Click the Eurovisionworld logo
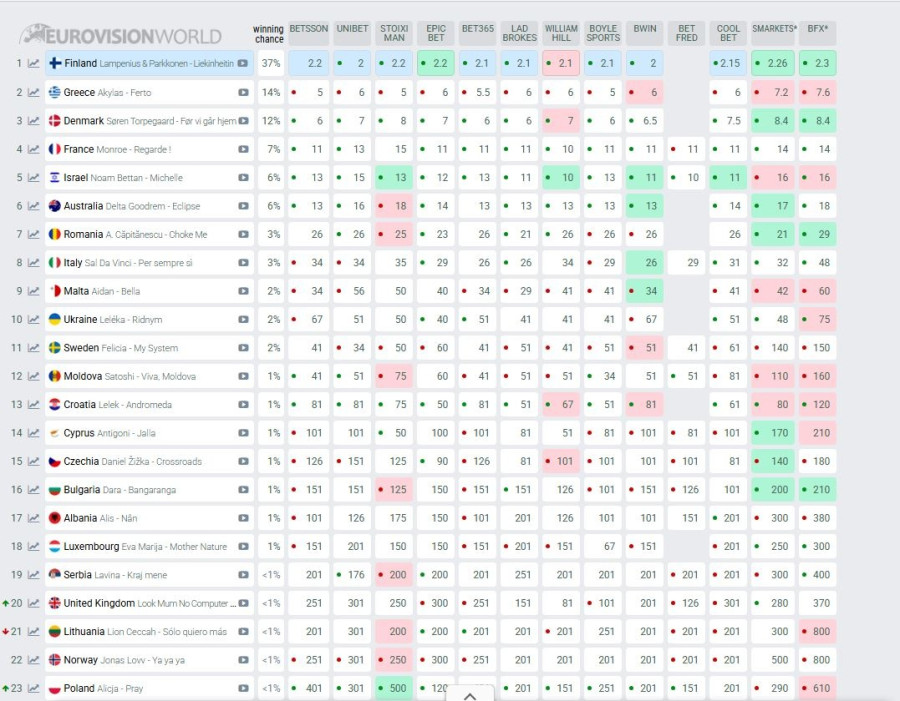Image resolution: width=900 pixels, height=701 pixels. point(121,35)
